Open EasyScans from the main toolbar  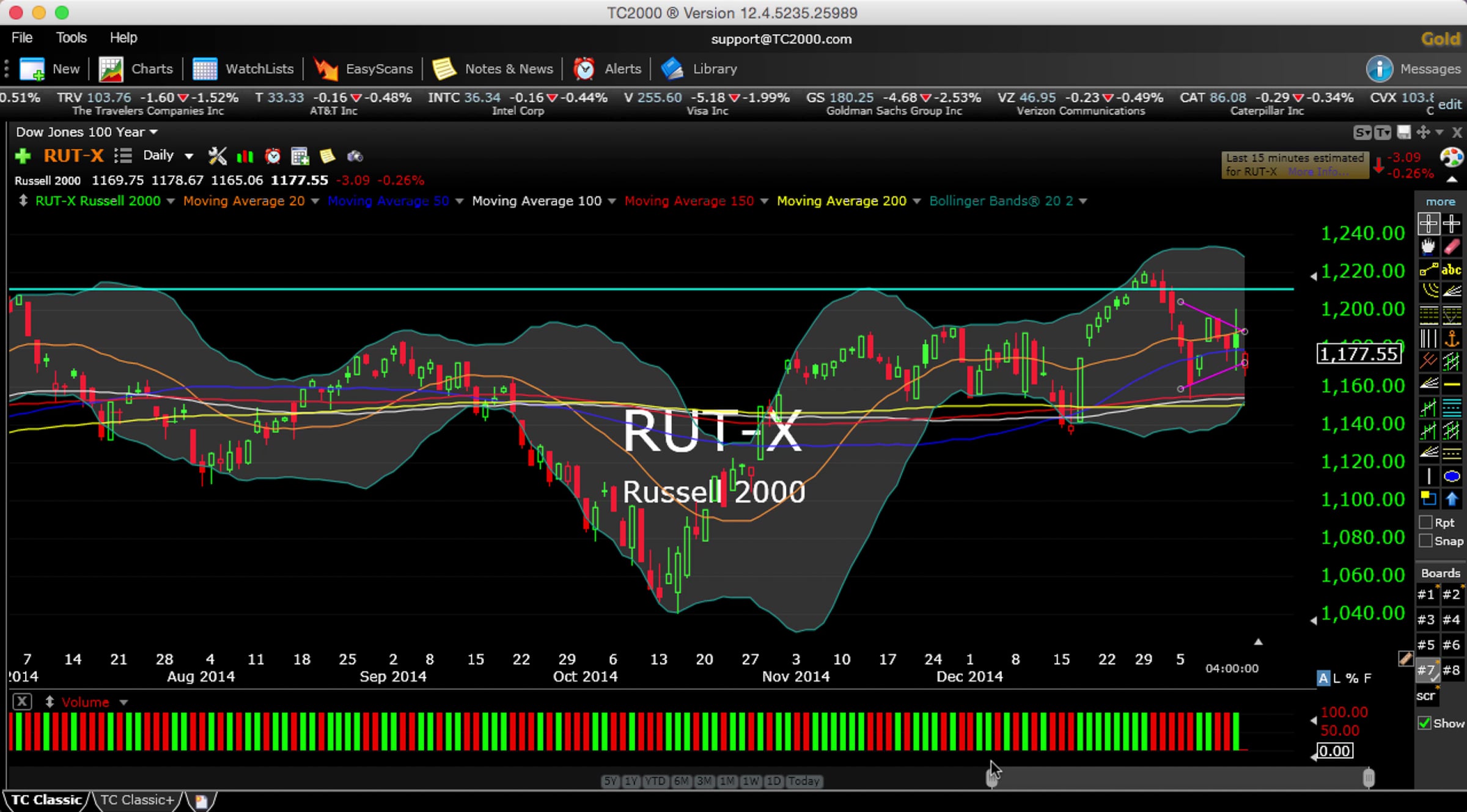click(x=363, y=68)
